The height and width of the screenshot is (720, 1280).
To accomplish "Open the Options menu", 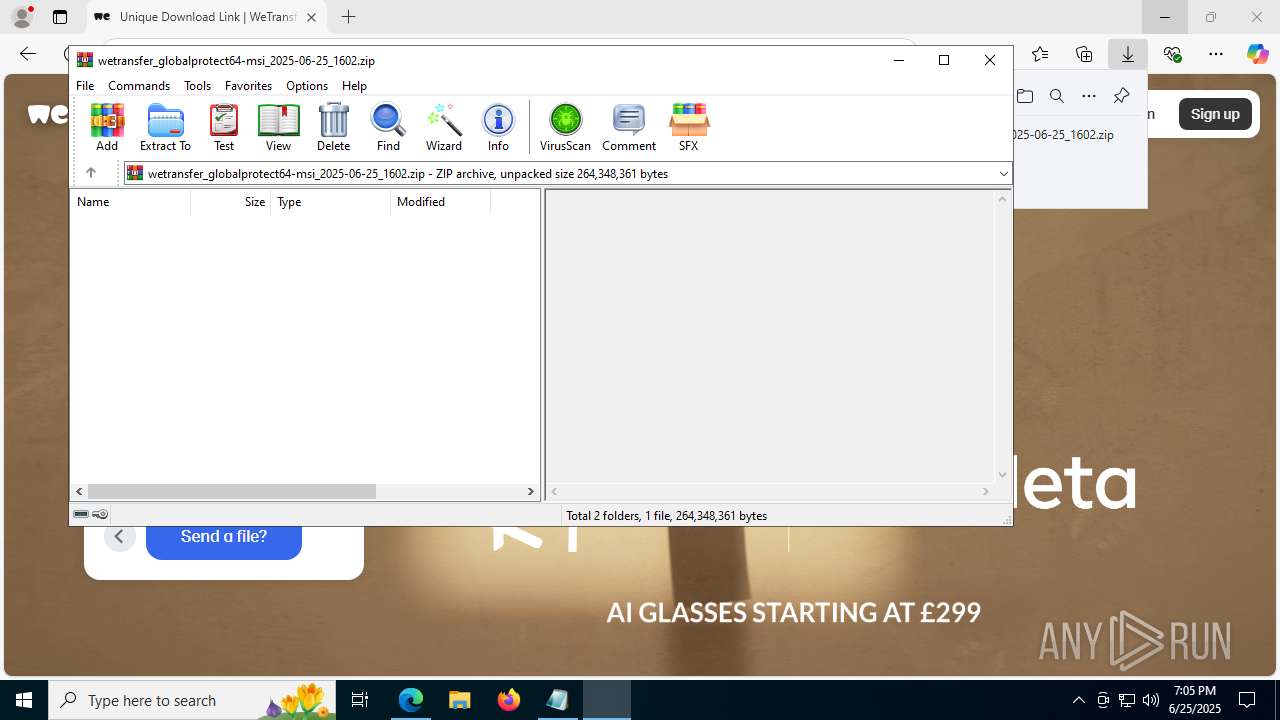I will (307, 86).
